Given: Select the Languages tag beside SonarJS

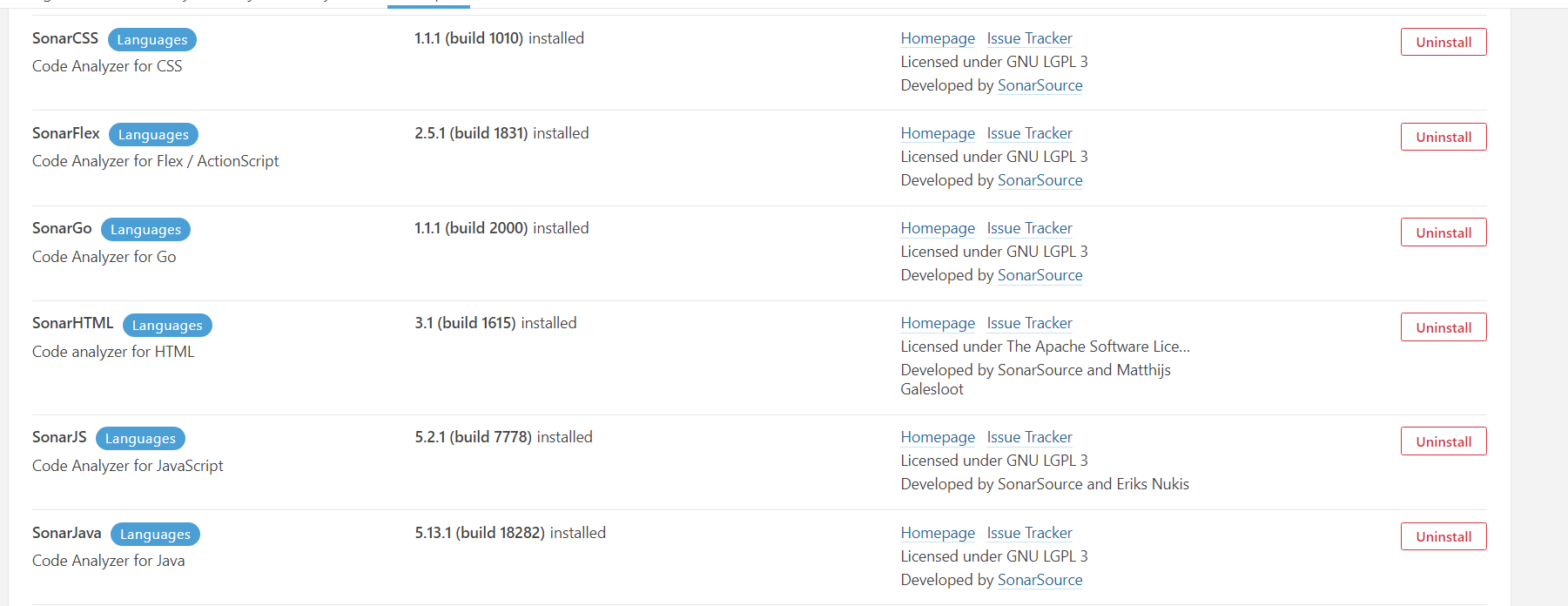Looking at the screenshot, I should [x=140, y=439].
